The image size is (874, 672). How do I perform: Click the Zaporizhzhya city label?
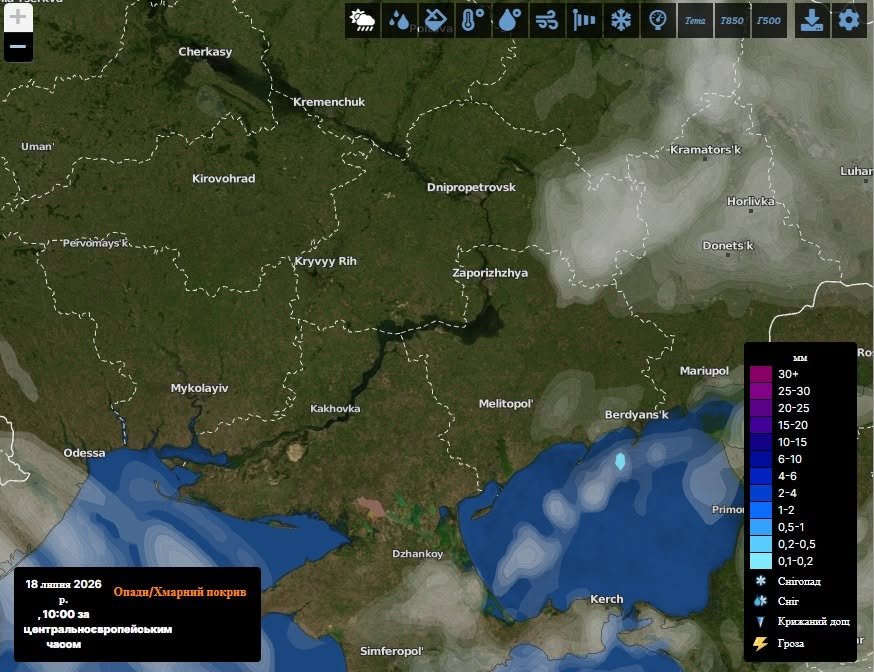pyautogui.click(x=490, y=273)
